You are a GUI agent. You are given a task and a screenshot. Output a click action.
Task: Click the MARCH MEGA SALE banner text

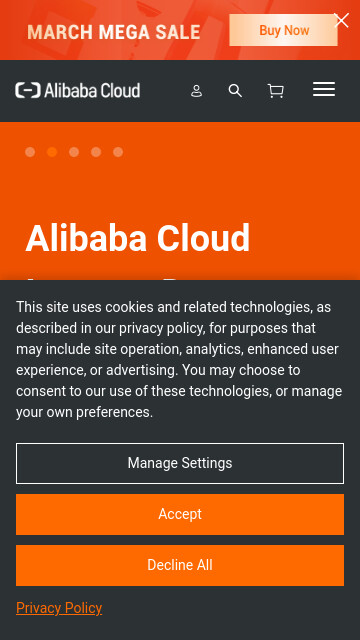click(114, 32)
